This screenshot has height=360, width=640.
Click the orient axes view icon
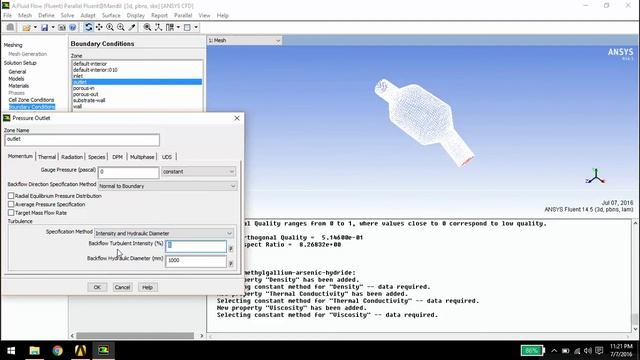158,27
